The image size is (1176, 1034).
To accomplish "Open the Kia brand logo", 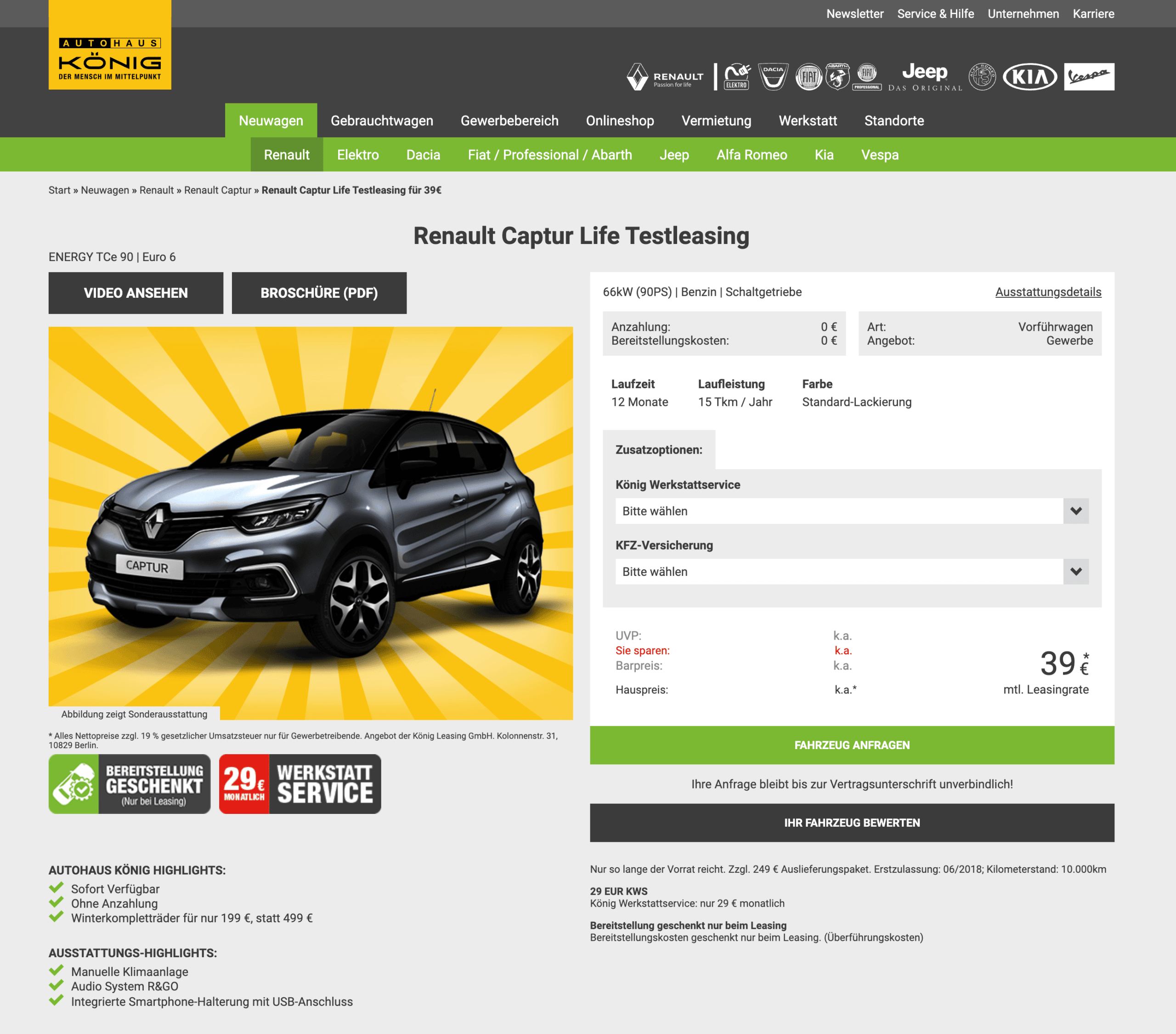I will (x=1030, y=77).
